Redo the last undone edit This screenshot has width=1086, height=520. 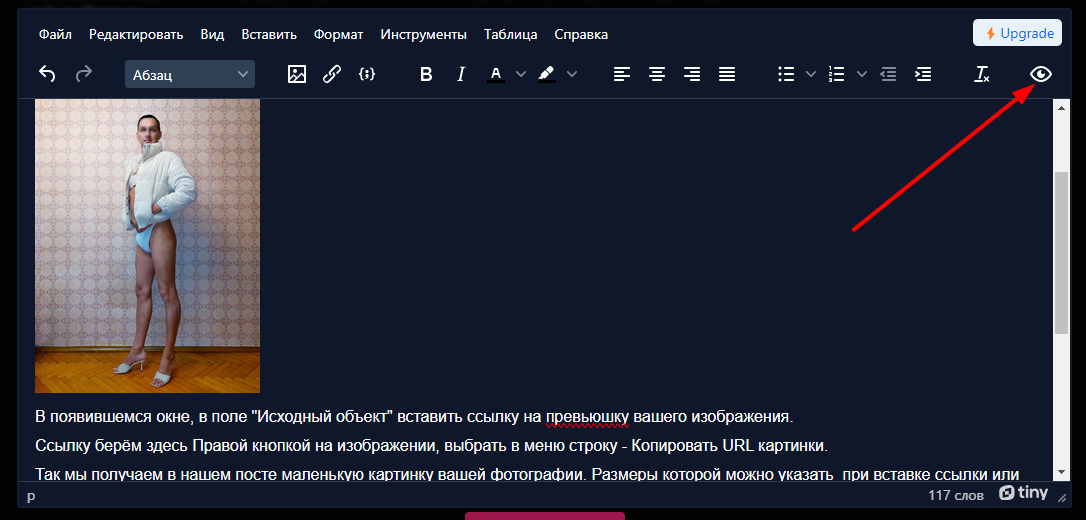(84, 74)
